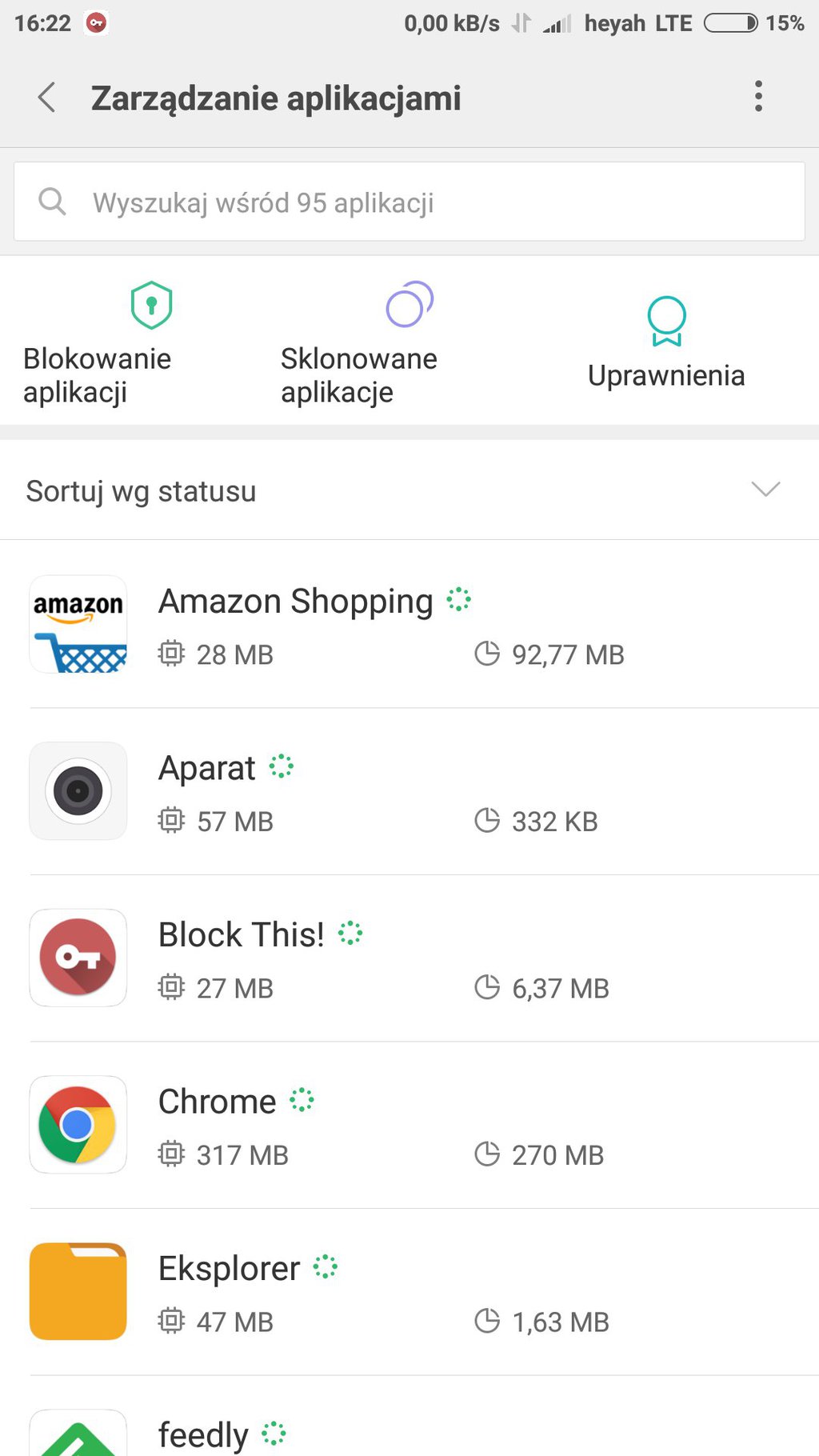This screenshot has height=1456, width=819.
Task: Tap the Aparat camera icon
Action: pos(78,790)
